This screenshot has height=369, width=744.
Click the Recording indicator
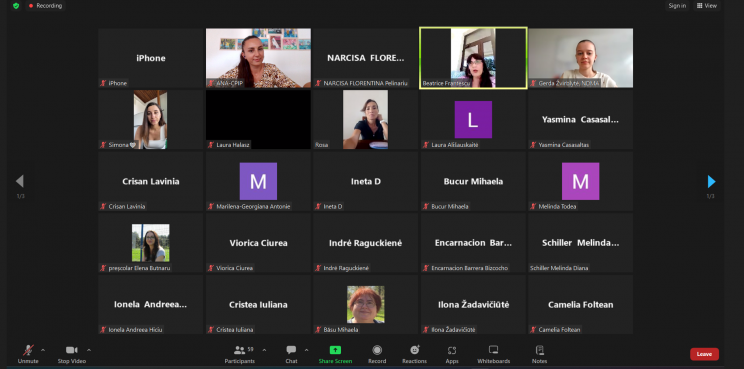(x=46, y=6)
